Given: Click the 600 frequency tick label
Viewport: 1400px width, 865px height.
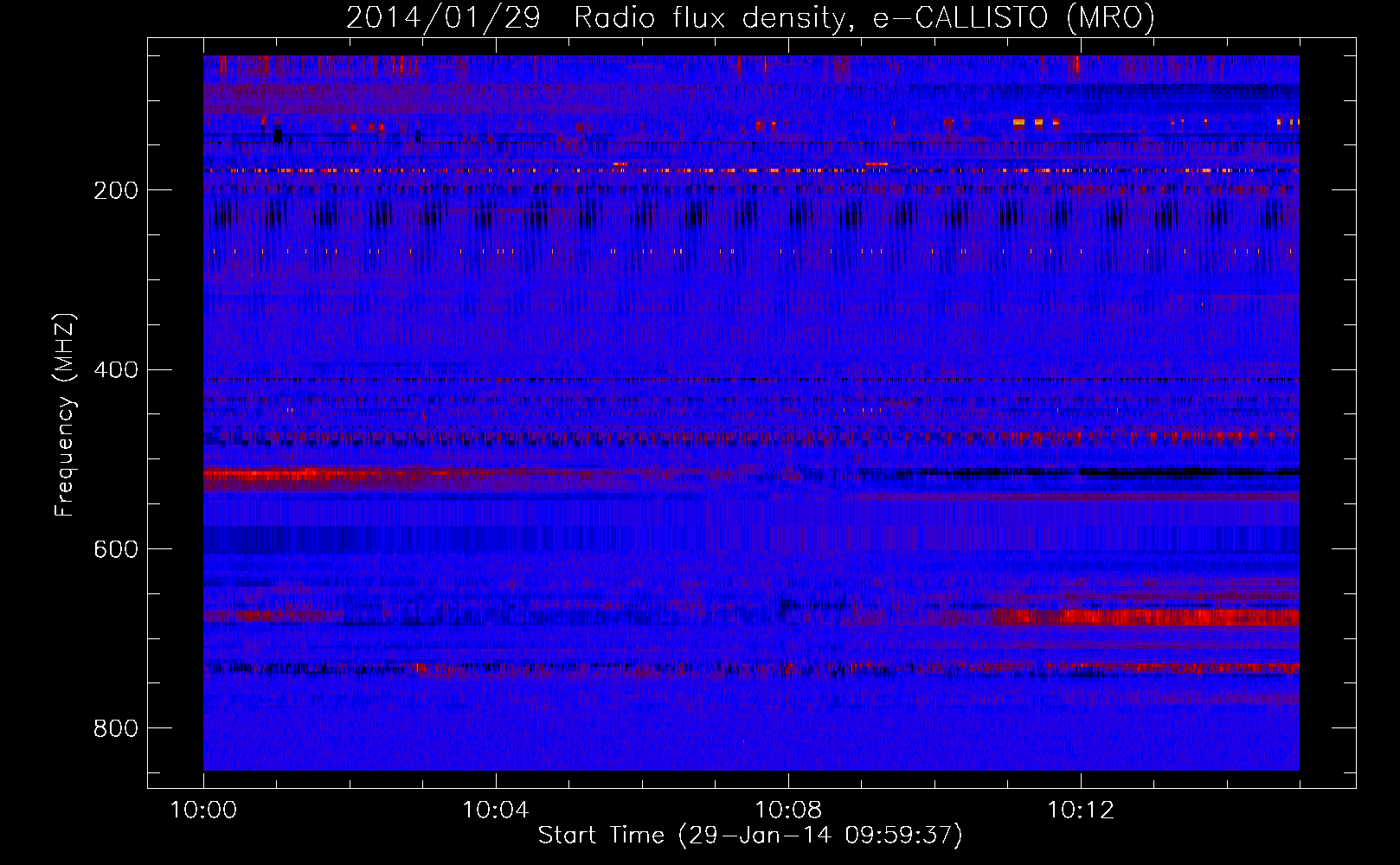Looking at the screenshot, I should (116, 550).
